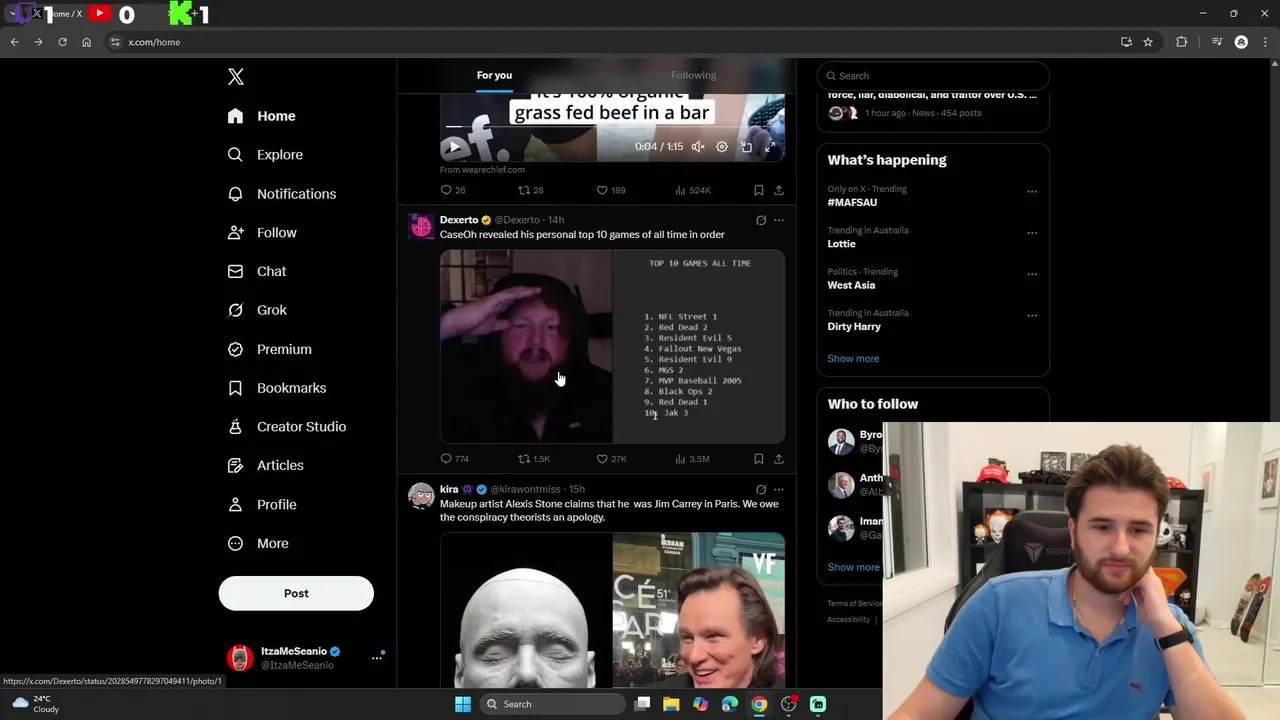Screen dimensions: 1280x720
Task: Go to Home in the sidebar
Action: (261, 116)
